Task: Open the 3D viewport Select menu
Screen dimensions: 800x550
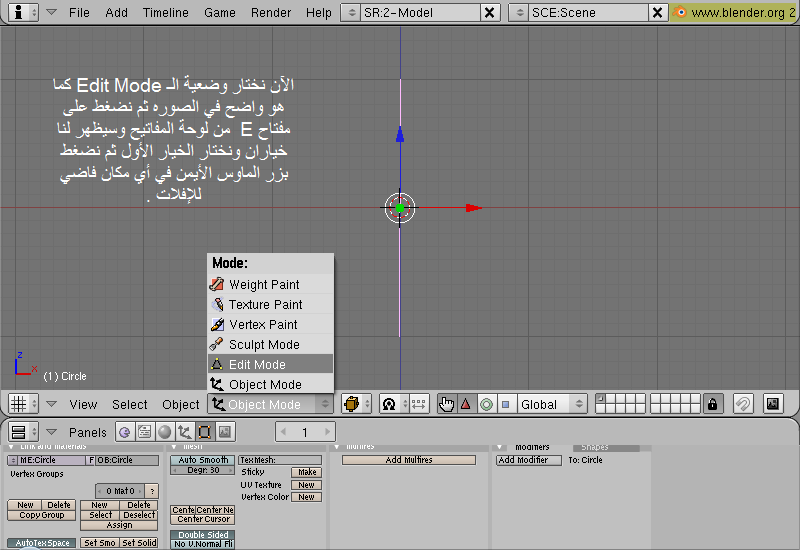Action: [130, 405]
